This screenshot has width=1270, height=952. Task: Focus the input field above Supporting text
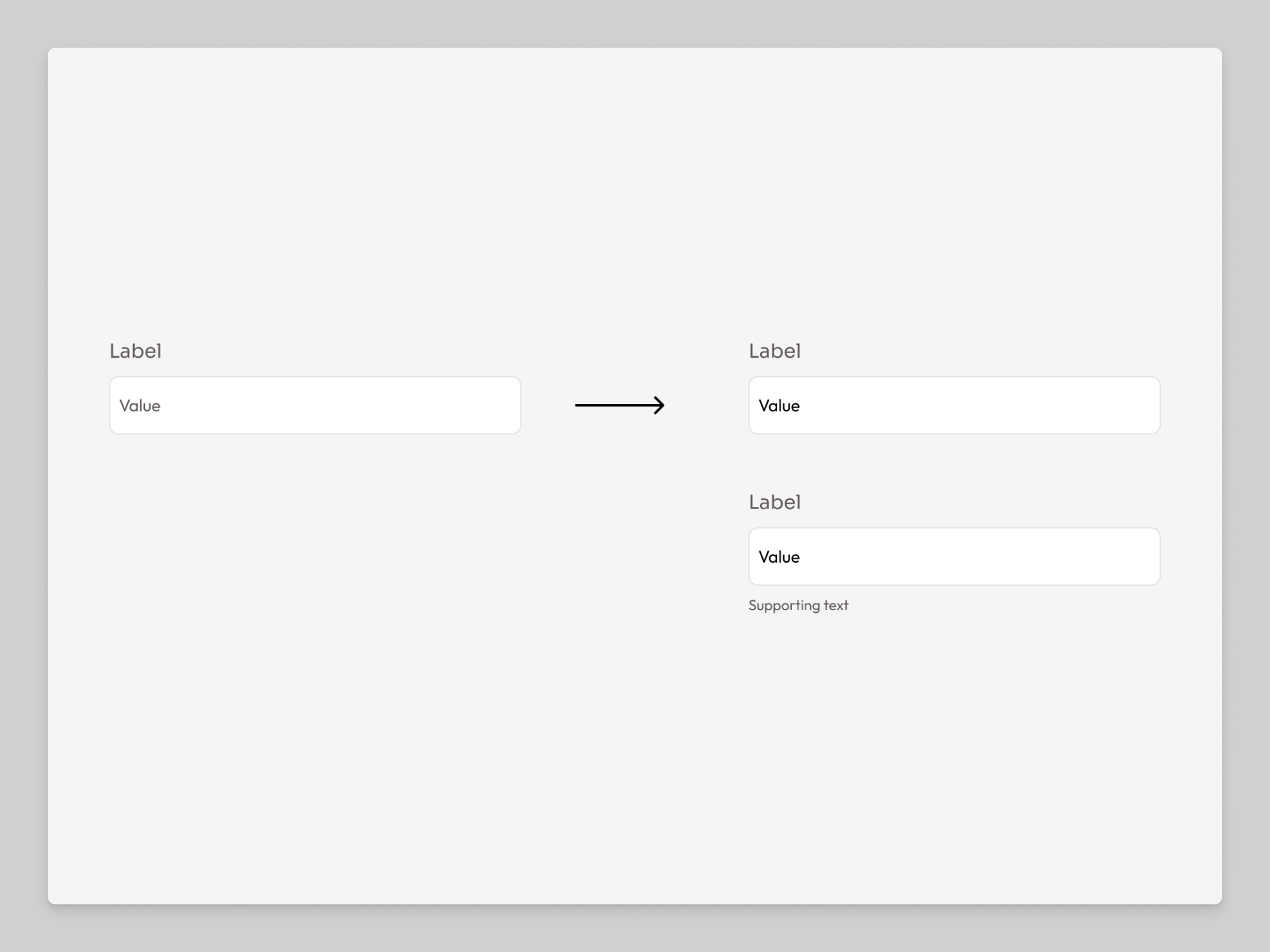pyautogui.click(x=954, y=557)
